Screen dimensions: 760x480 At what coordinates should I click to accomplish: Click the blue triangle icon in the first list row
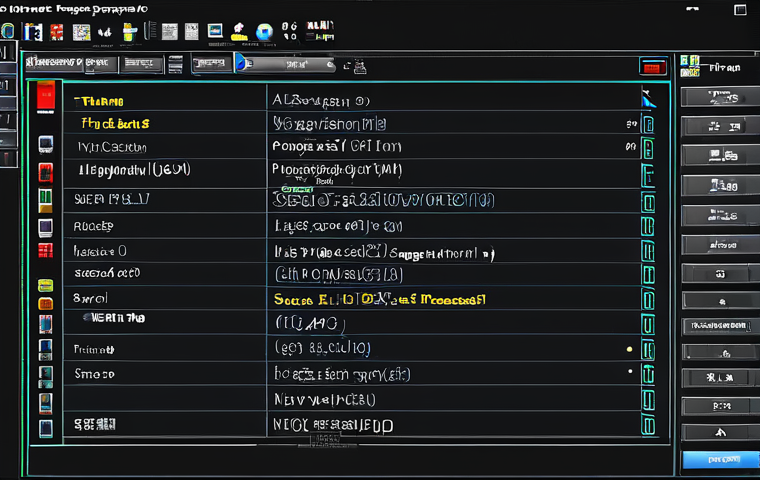tap(649, 98)
